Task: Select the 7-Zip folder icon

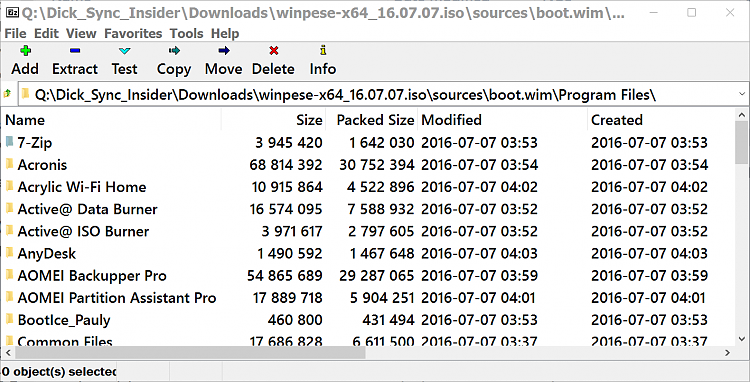Action: tap(10, 142)
